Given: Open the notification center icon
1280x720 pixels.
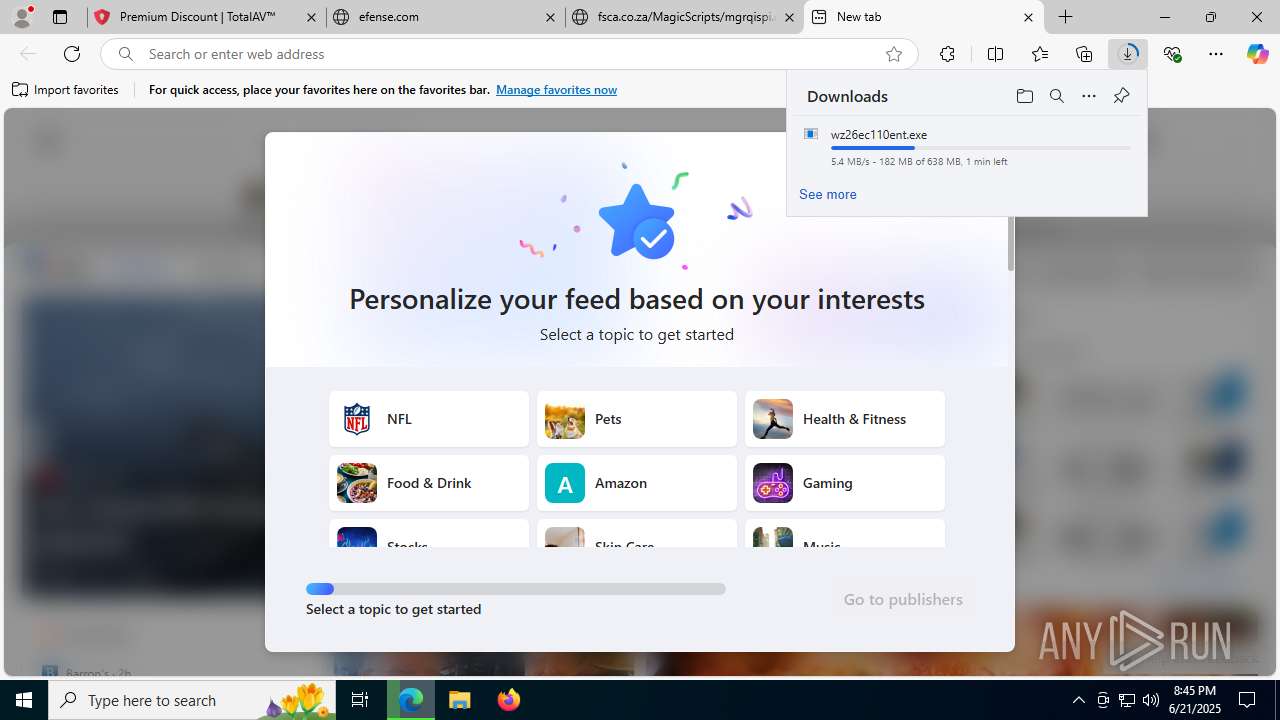Looking at the screenshot, I should [1248, 700].
